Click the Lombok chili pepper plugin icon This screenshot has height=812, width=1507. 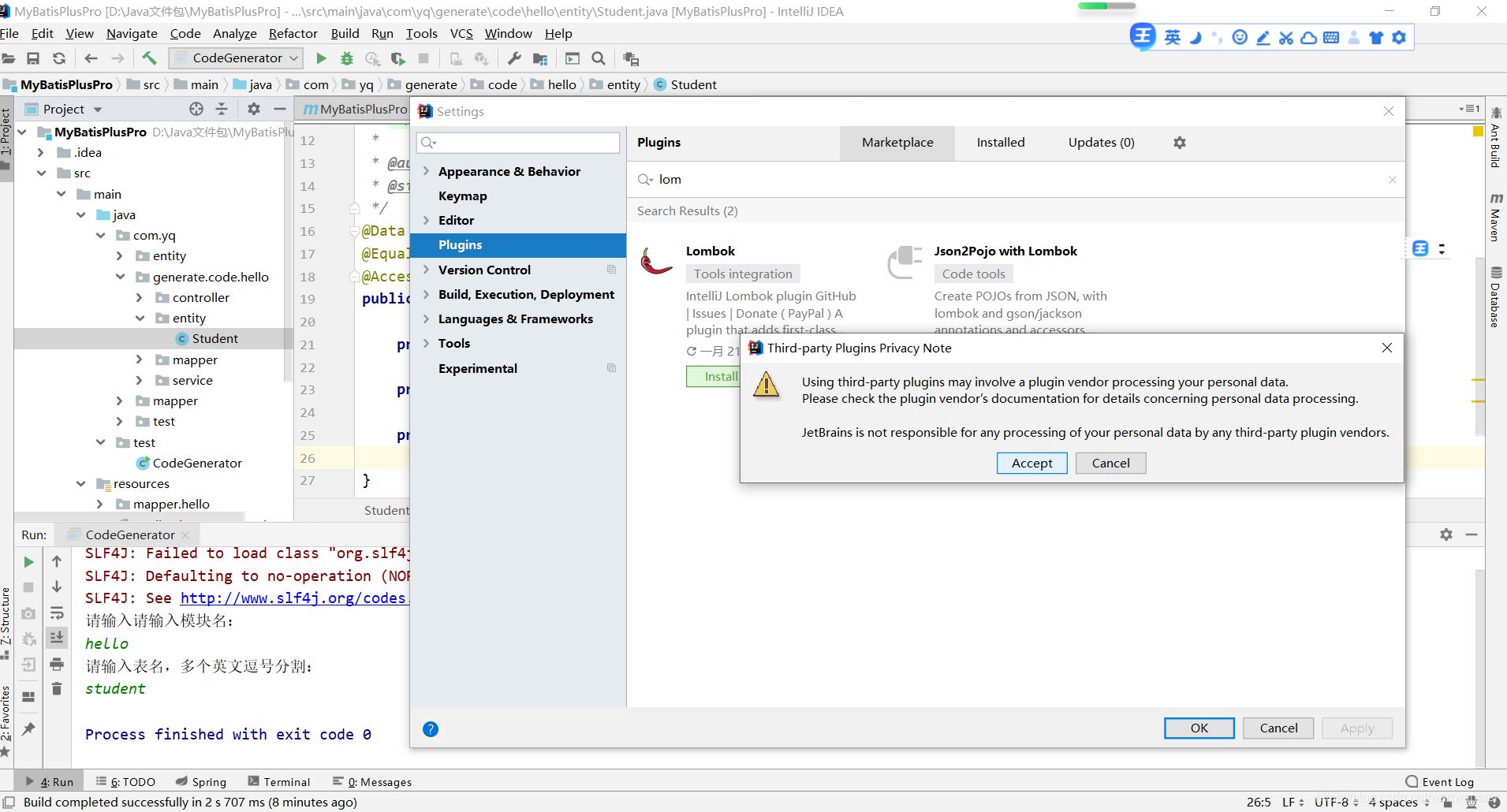pos(656,262)
